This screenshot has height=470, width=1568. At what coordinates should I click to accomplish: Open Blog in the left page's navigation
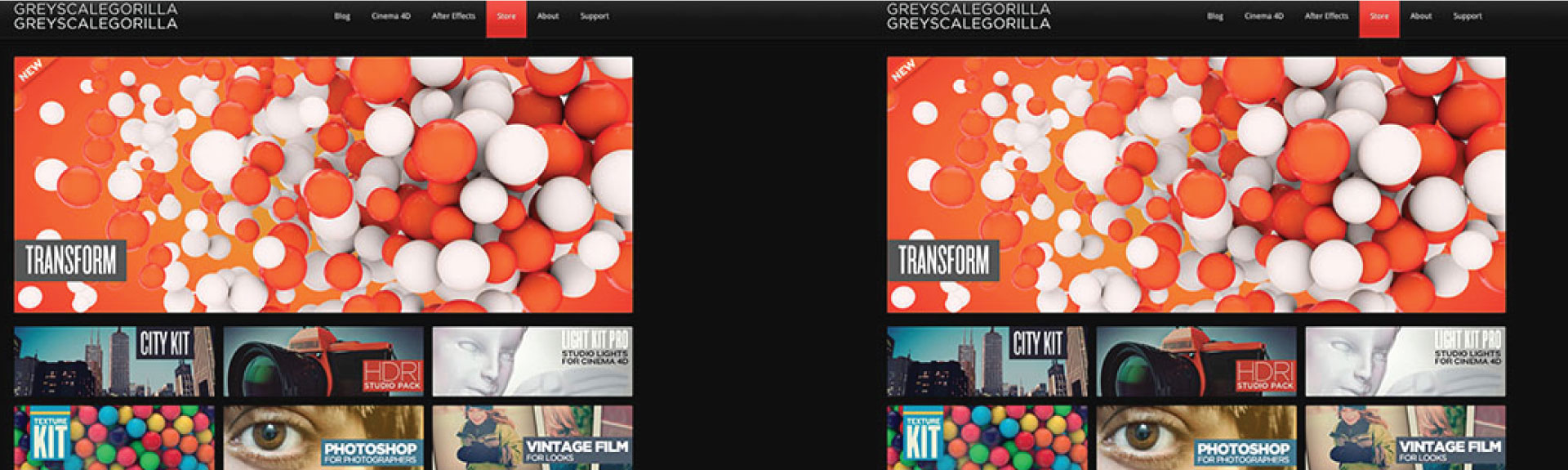[x=342, y=16]
